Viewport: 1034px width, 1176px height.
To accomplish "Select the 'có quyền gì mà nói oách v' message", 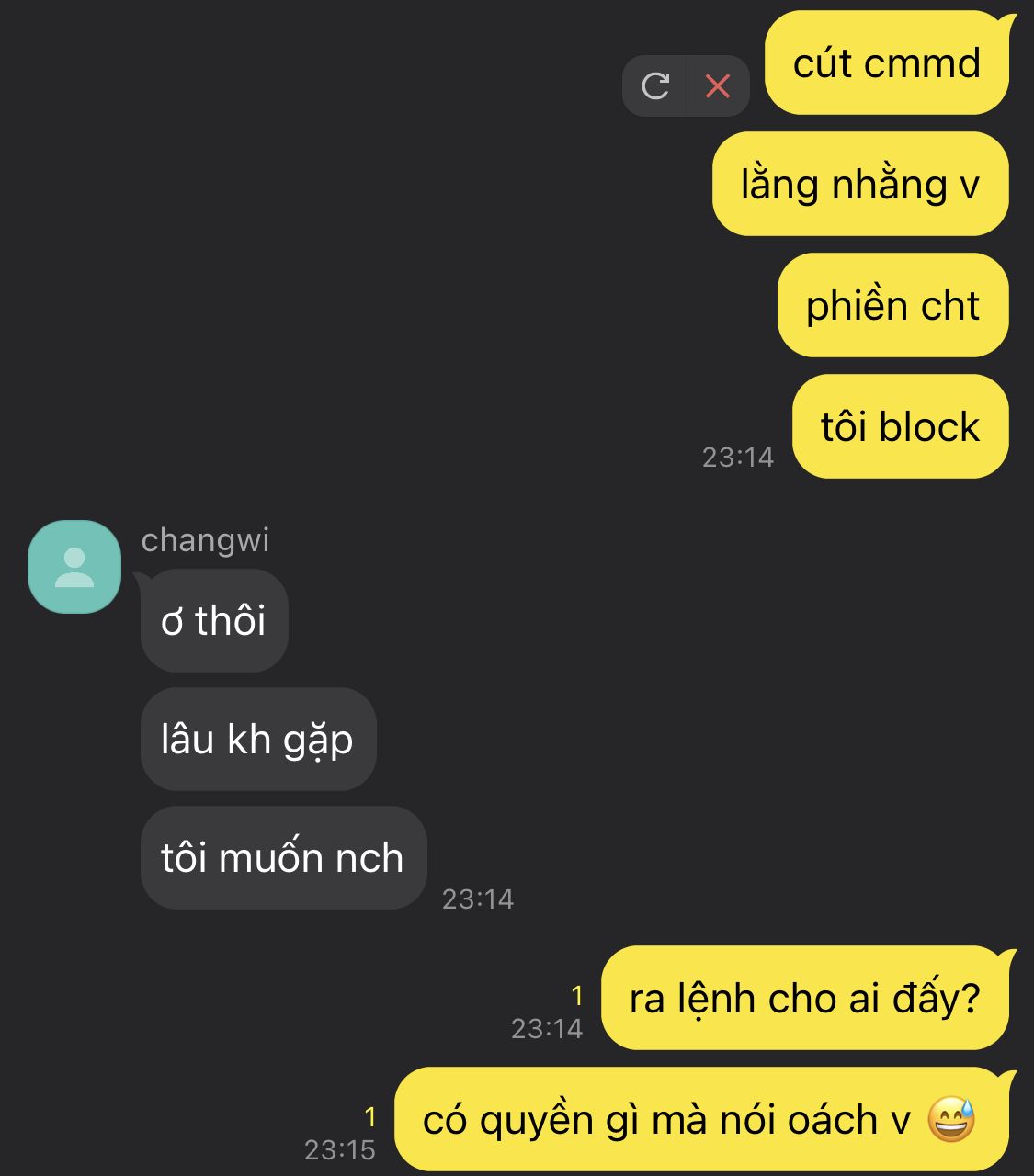I will (x=701, y=1119).
